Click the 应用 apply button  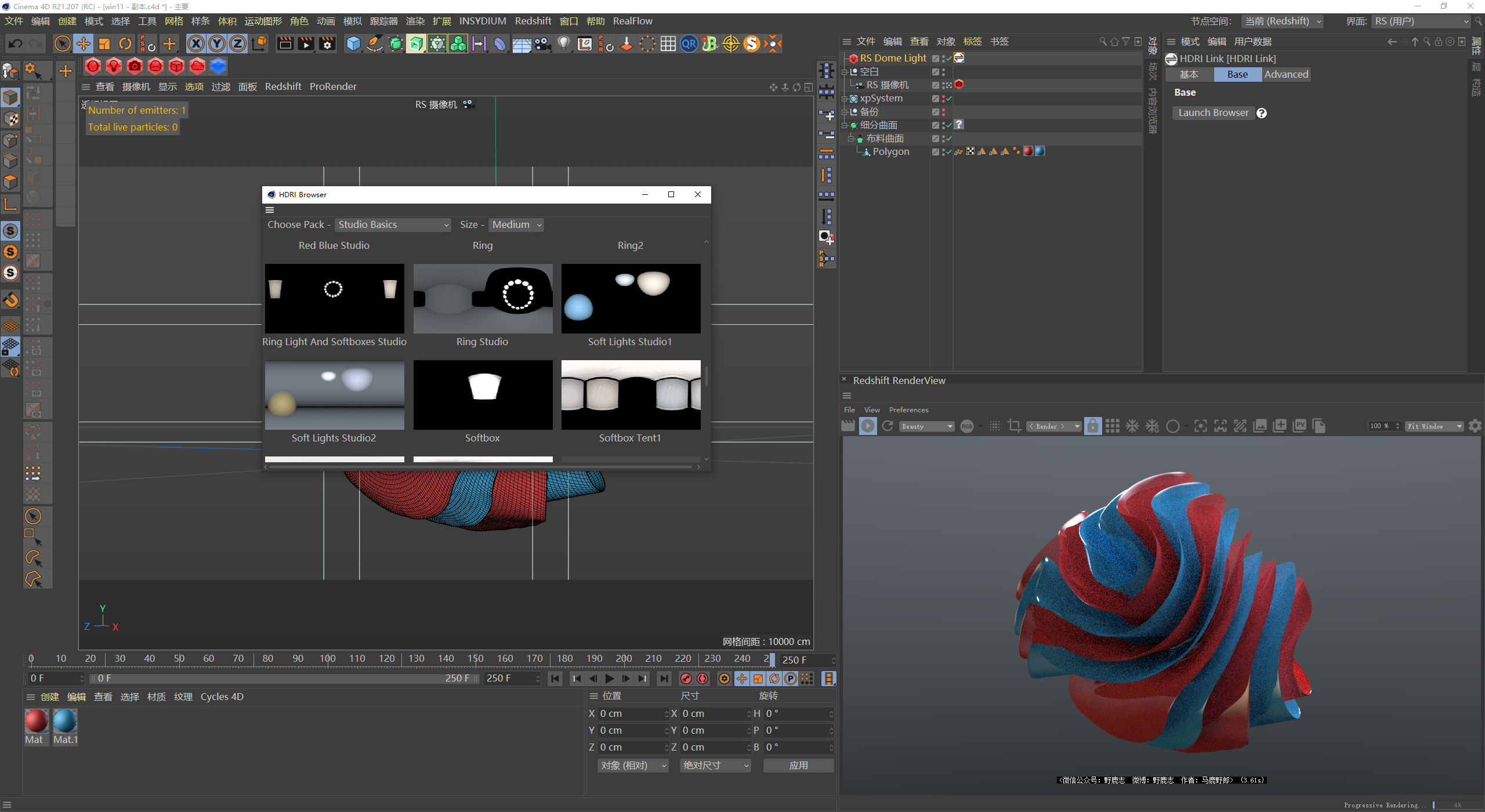798,766
